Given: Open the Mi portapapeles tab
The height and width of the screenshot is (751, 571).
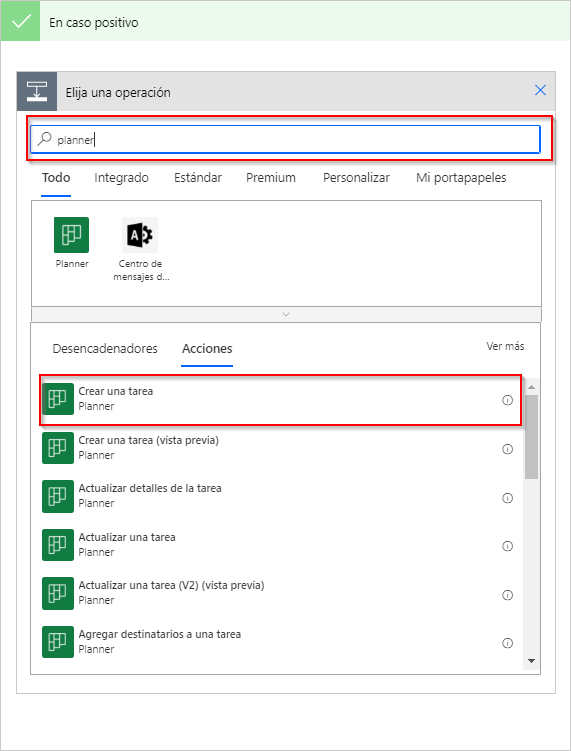Looking at the screenshot, I should point(461,178).
